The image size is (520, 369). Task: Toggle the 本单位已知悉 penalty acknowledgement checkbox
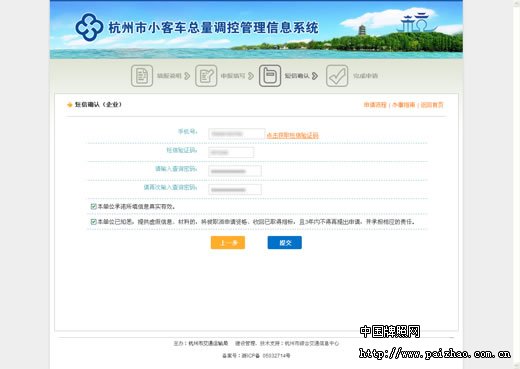click(94, 222)
